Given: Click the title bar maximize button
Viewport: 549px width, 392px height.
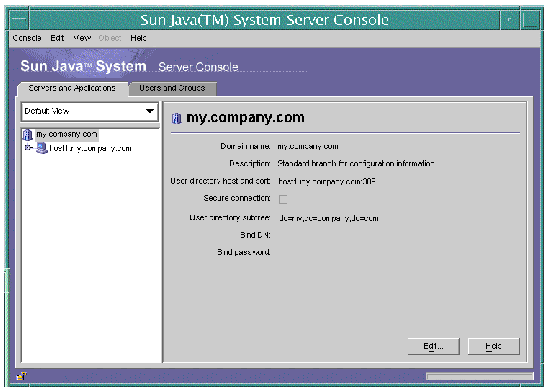Looking at the screenshot, I should click(x=530, y=20).
